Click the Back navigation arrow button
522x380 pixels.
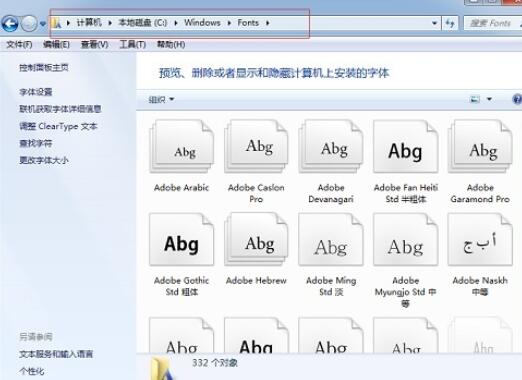pos(10,23)
